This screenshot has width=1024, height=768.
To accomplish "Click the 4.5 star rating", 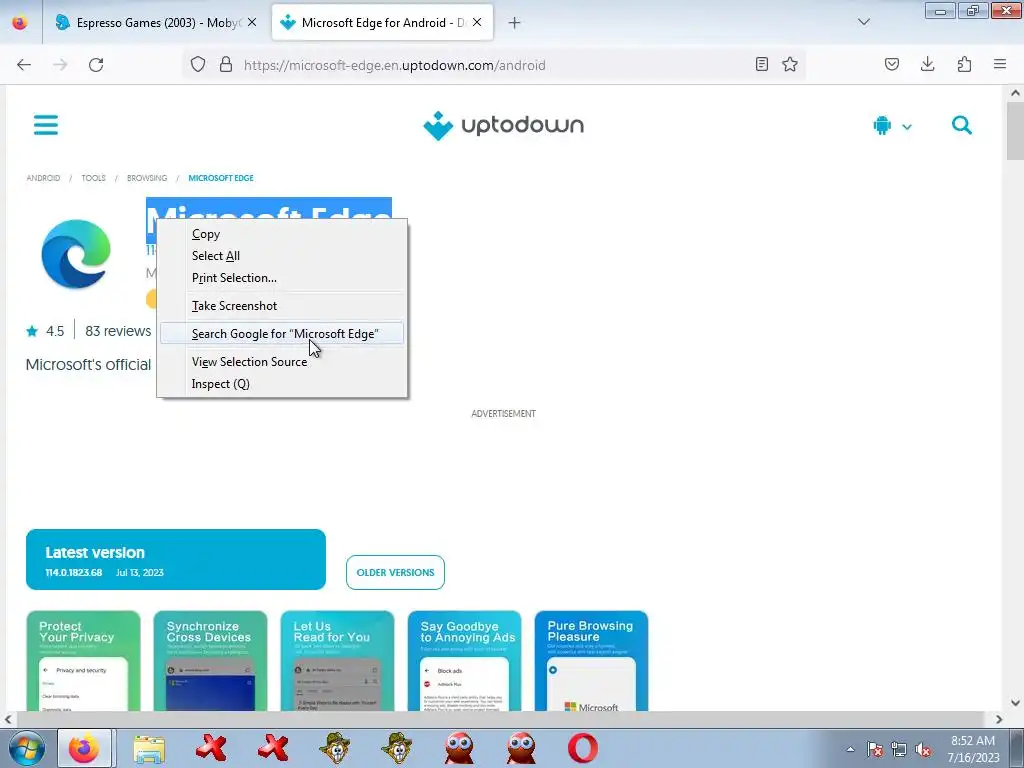I will tap(45, 331).
